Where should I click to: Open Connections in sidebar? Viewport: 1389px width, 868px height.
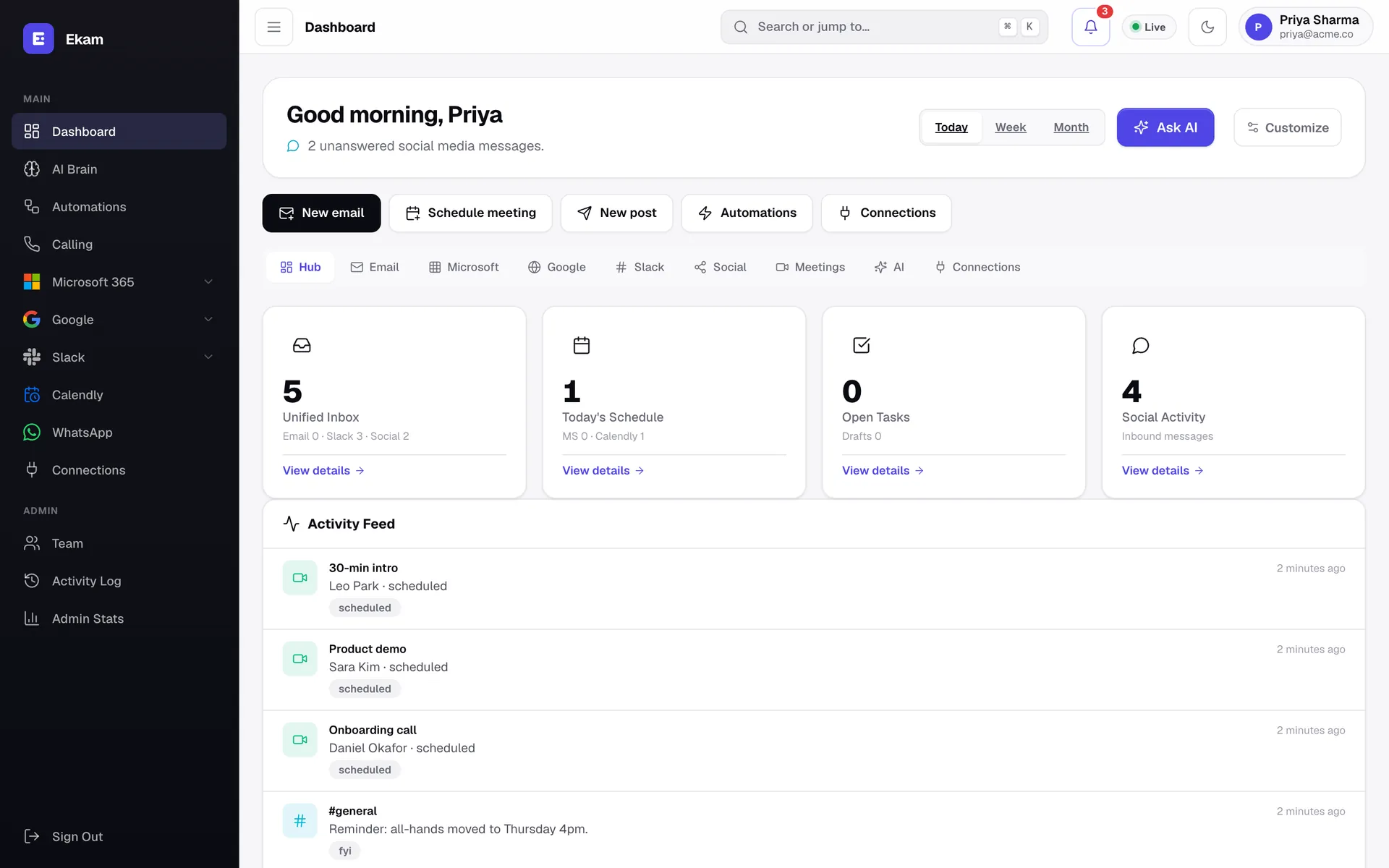click(119, 469)
